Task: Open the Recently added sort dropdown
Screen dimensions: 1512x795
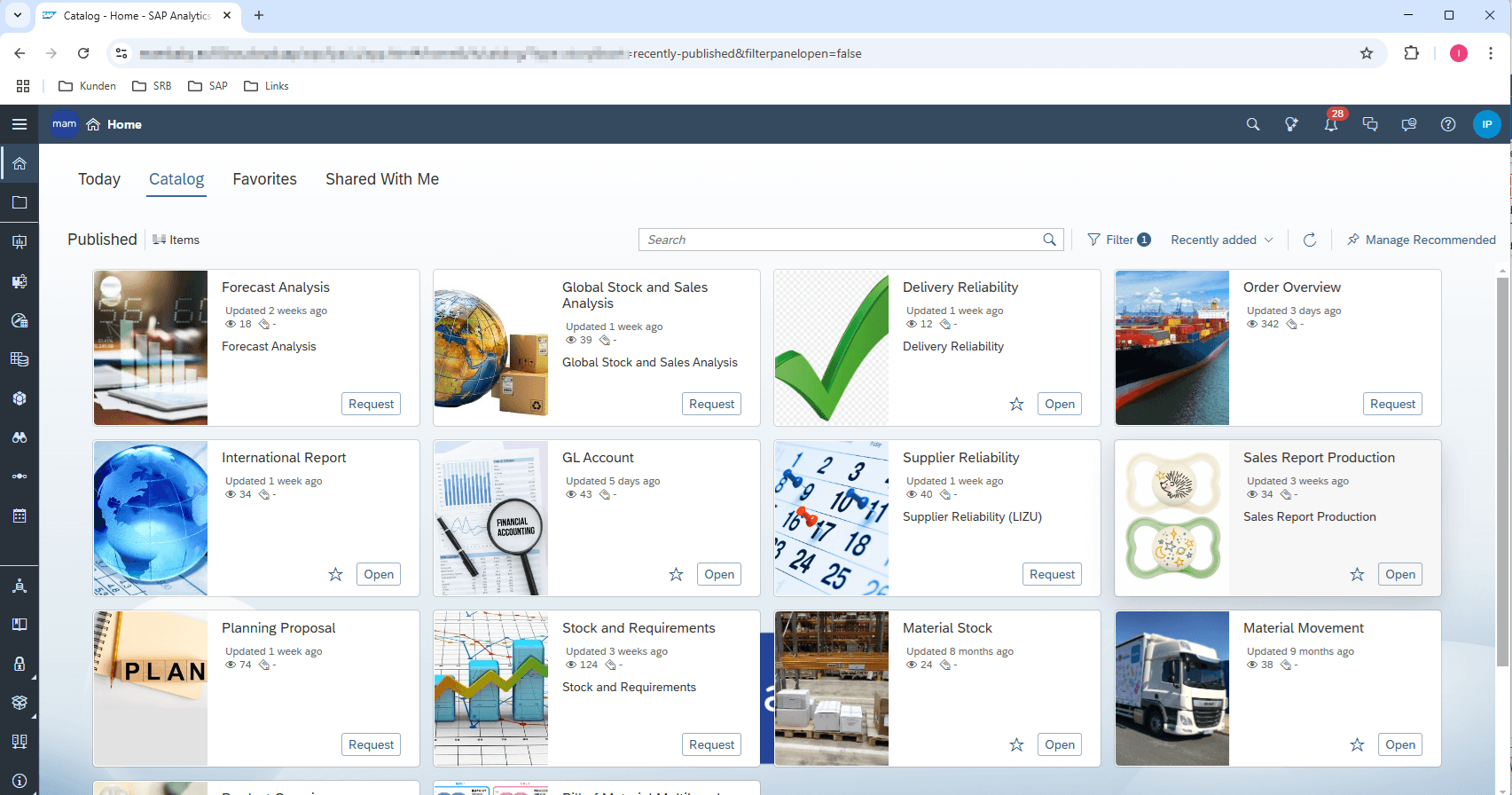Action: point(1222,240)
